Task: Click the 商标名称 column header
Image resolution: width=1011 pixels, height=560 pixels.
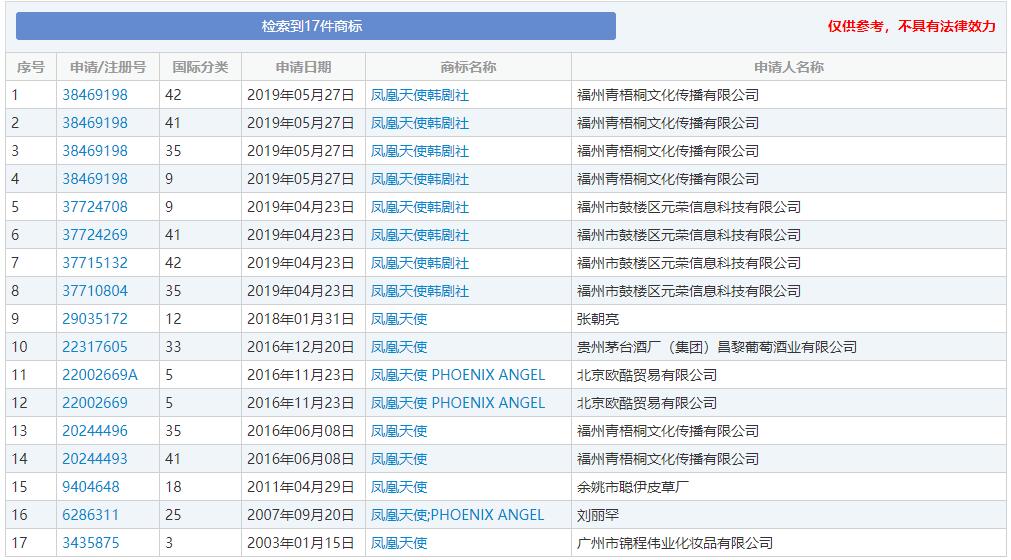Action: click(x=468, y=67)
